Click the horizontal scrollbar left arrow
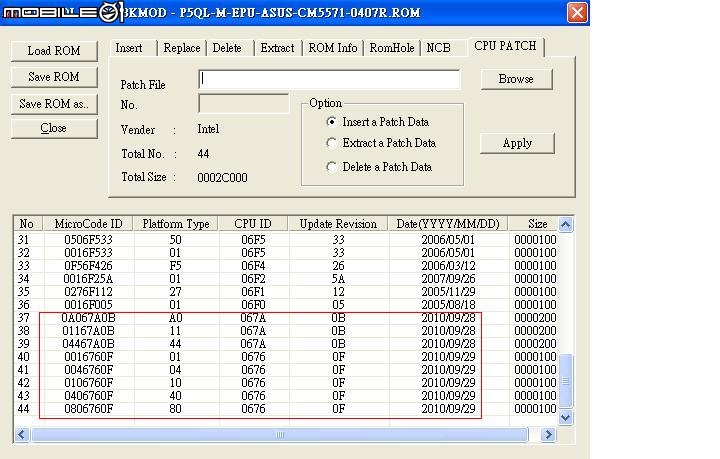Image resolution: width=720 pixels, height=459 pixels. tap(22, 435)
